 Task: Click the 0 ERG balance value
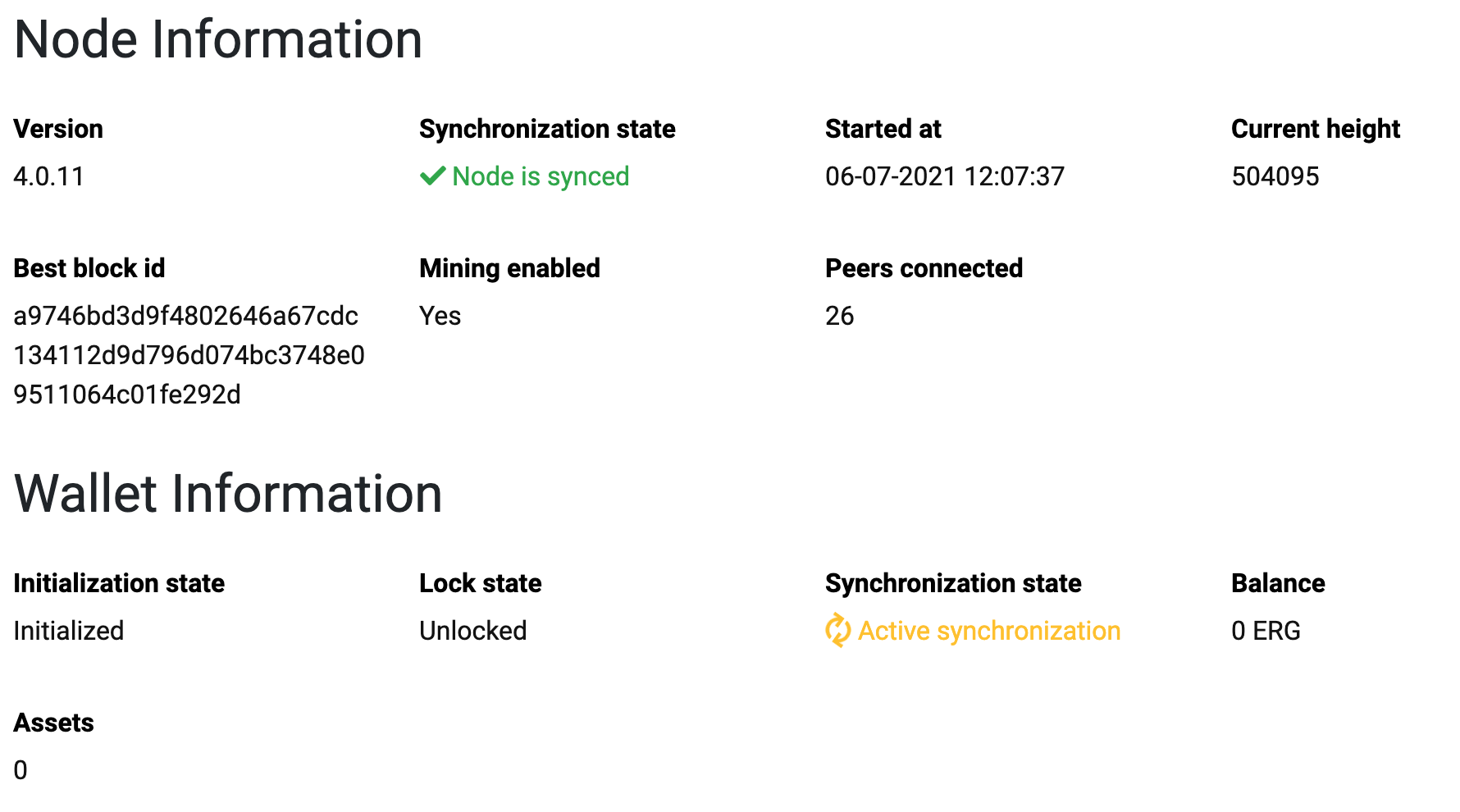click(x=1266, y=631)
